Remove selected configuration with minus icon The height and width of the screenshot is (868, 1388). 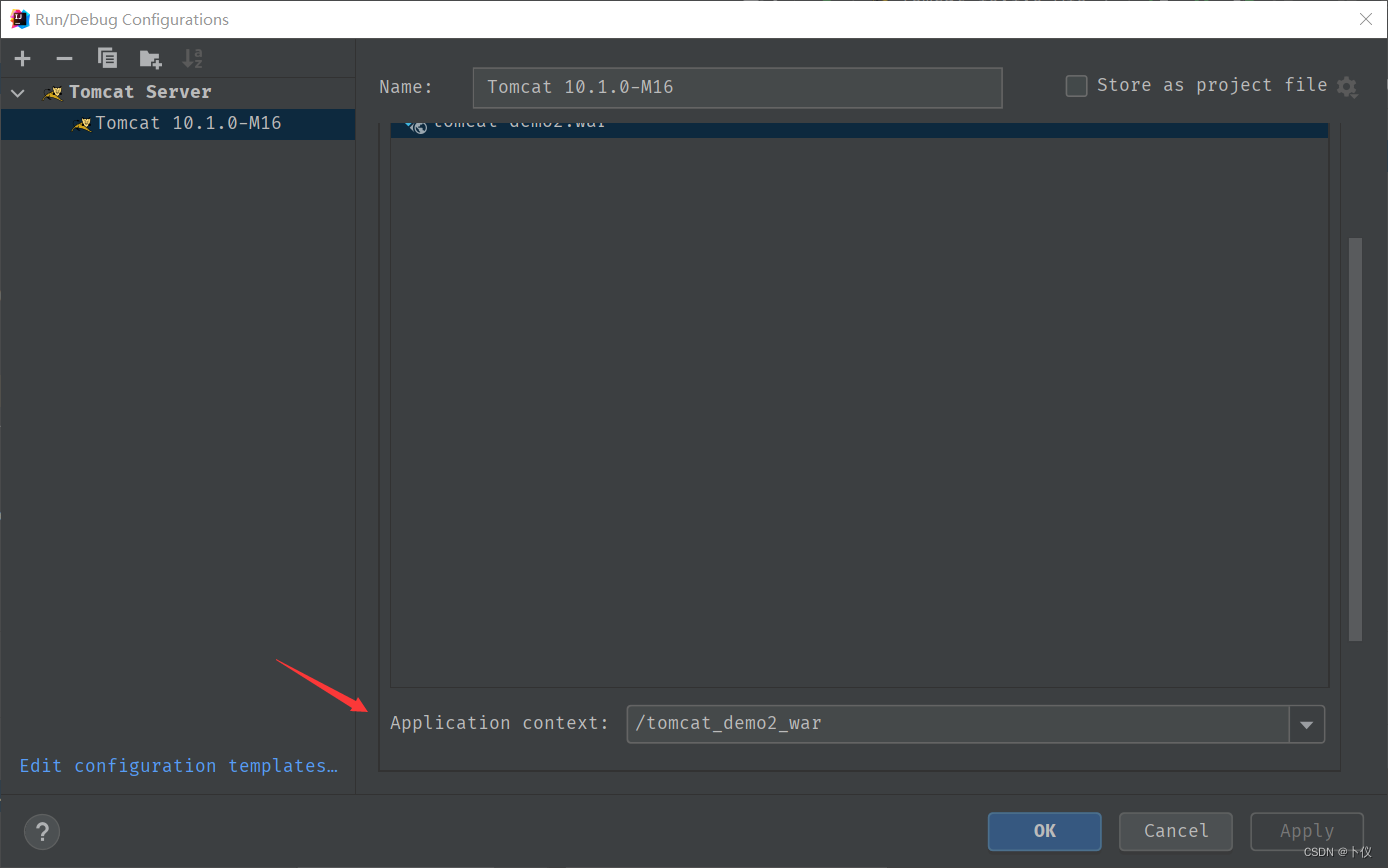point(64,59)
